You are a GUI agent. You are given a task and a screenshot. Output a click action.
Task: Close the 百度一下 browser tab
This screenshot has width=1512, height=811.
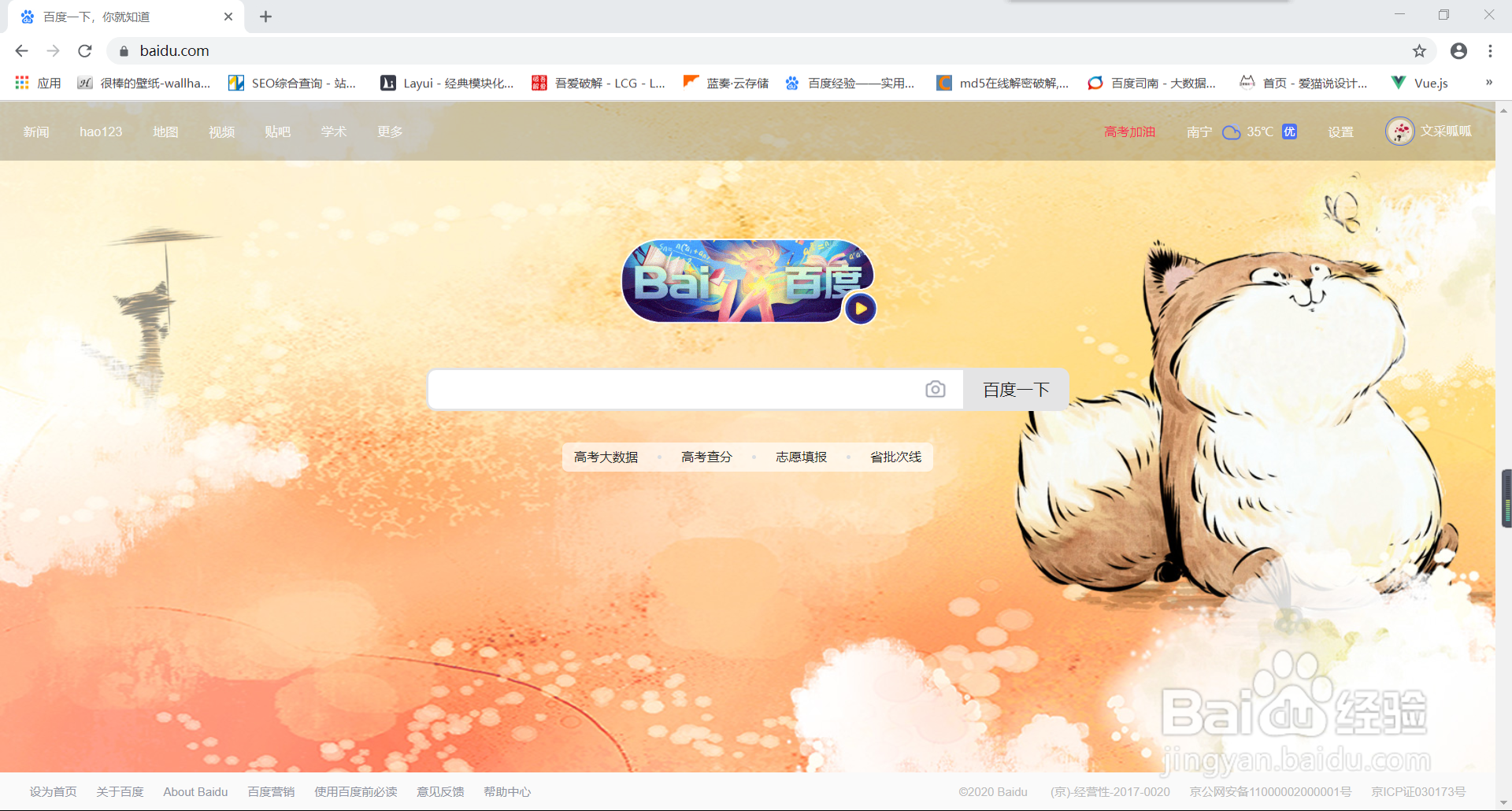point(228,17)
